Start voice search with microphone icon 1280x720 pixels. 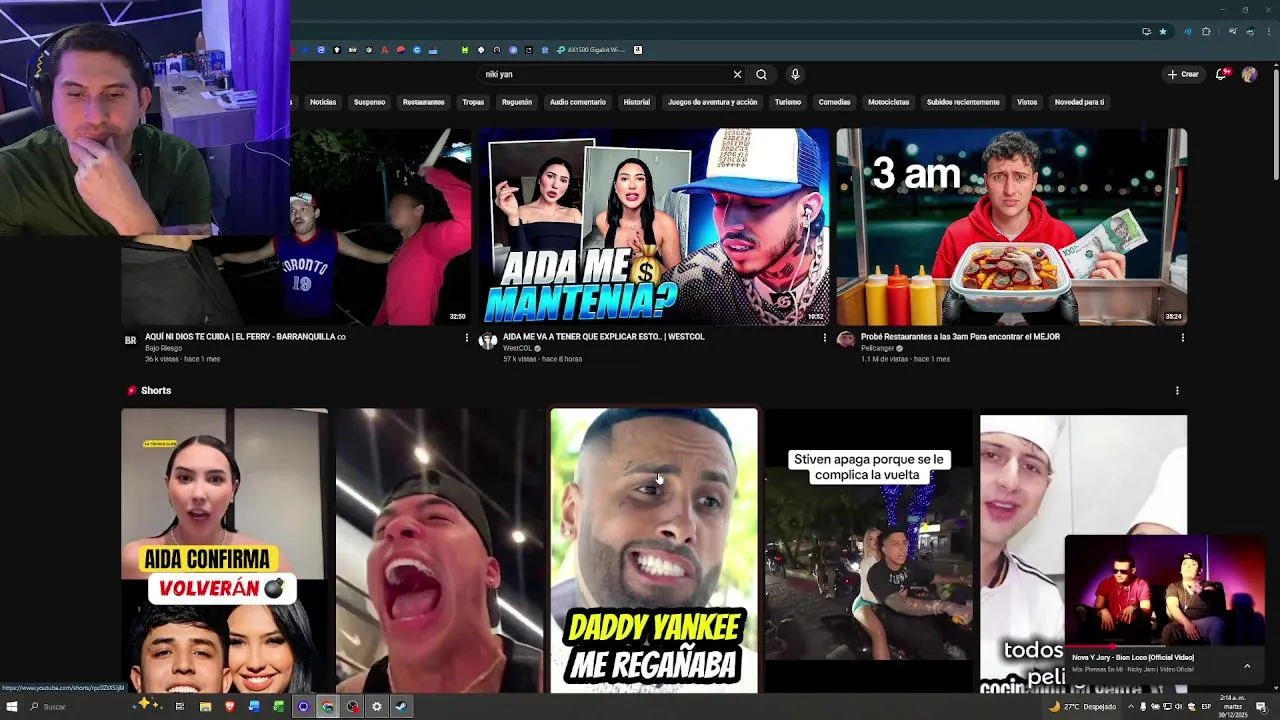tap(795, 74)
